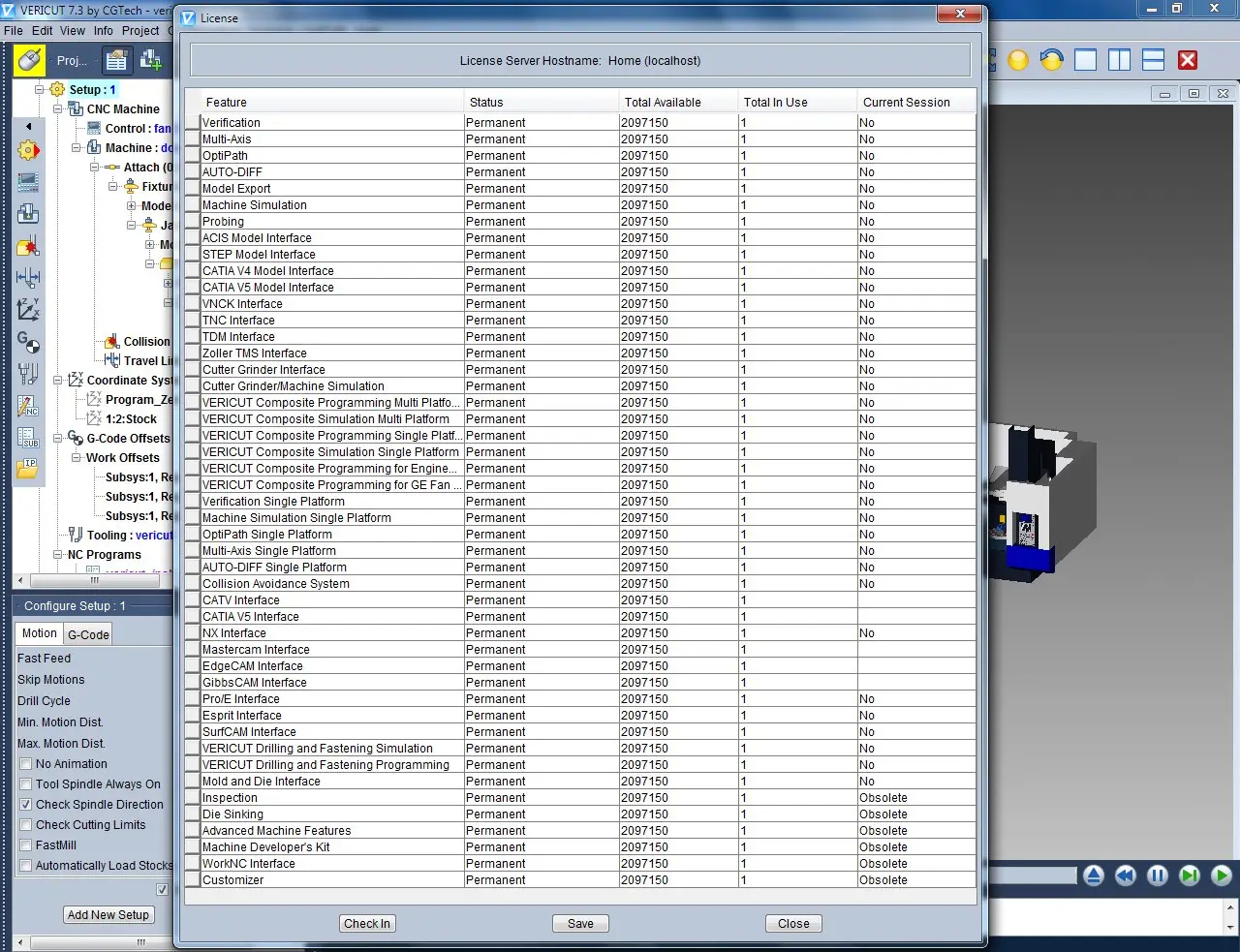Uncheck Check Spindle Direction
The image size is (1240, 952).
[x=26, y=805]
